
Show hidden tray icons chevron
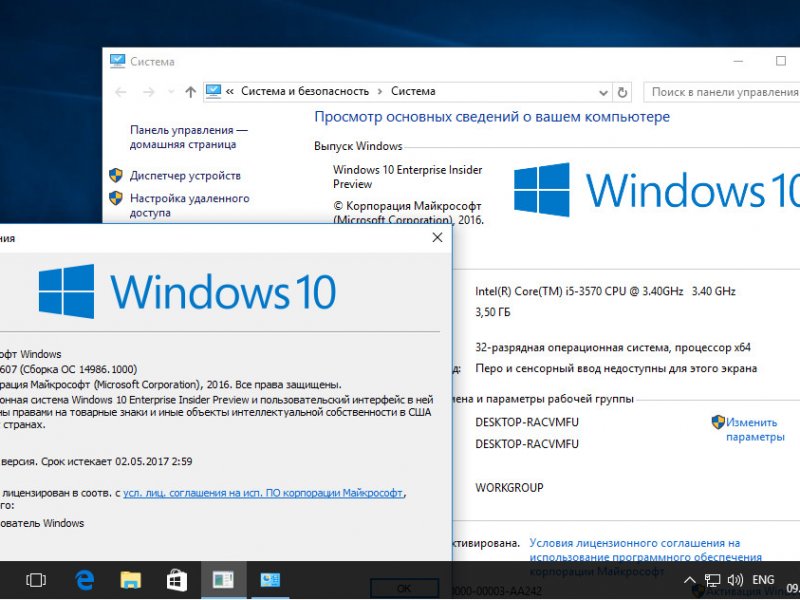[689, 580]
